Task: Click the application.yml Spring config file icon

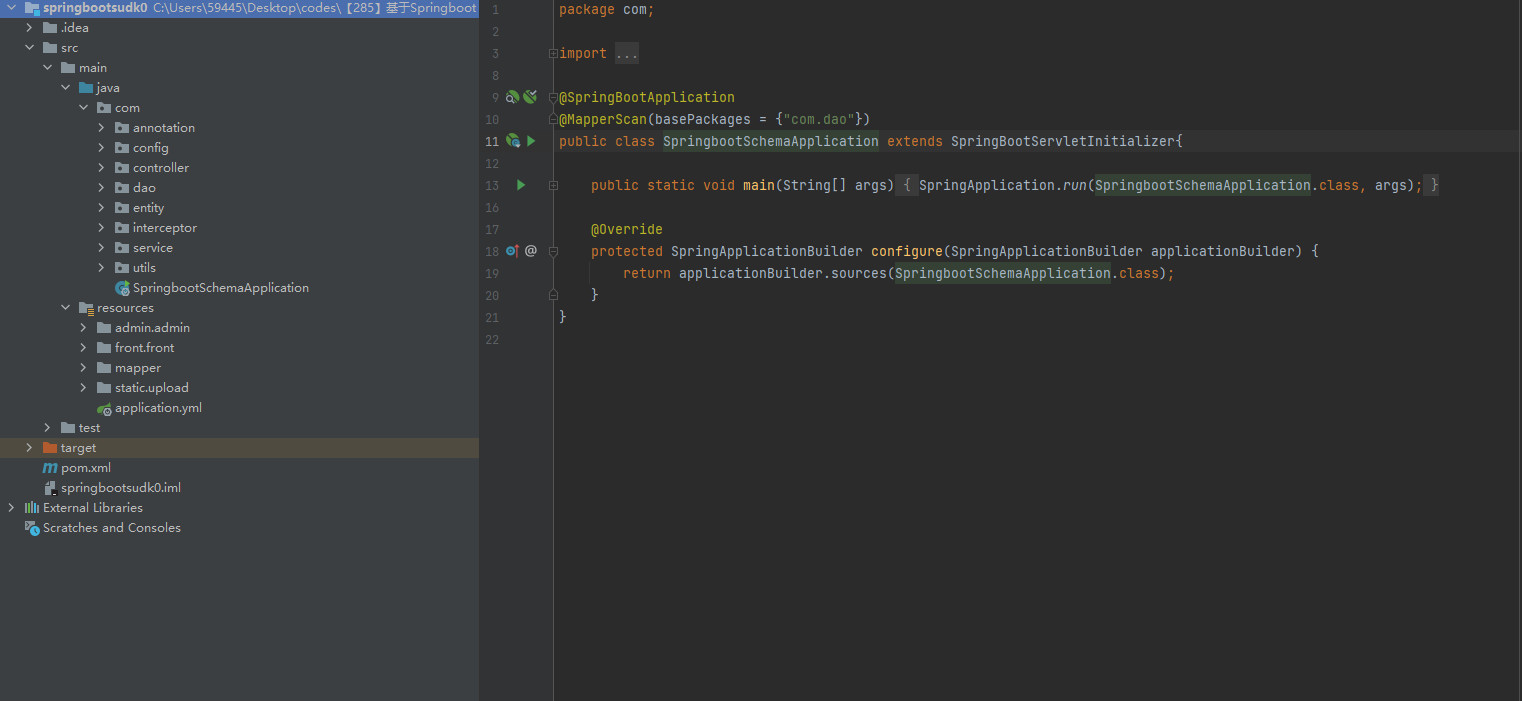Action: pyautogui.click(x=104, y=408)
